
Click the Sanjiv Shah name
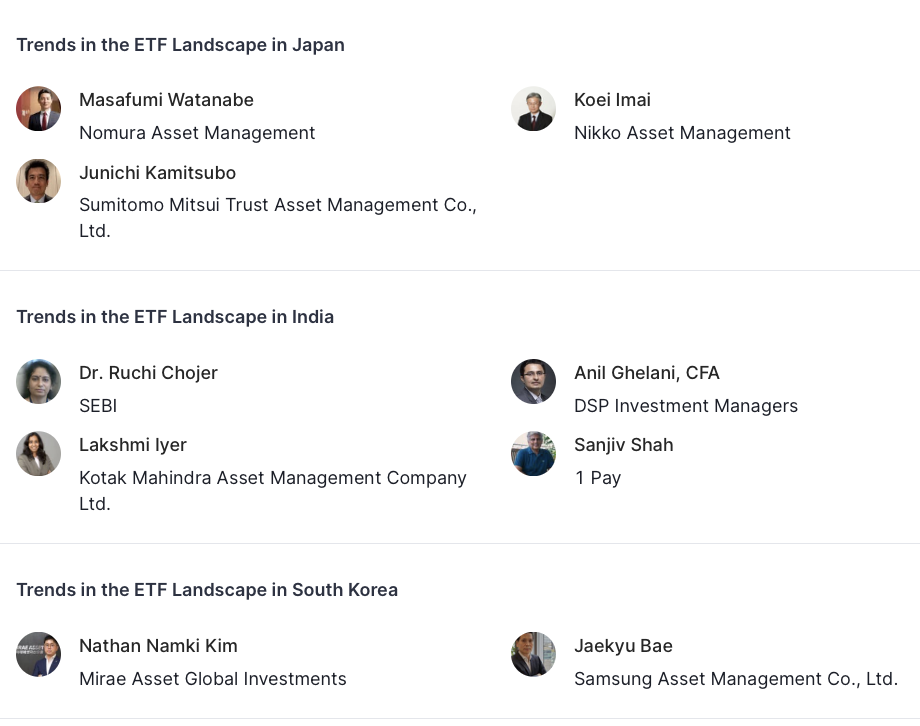pos(623,445)
